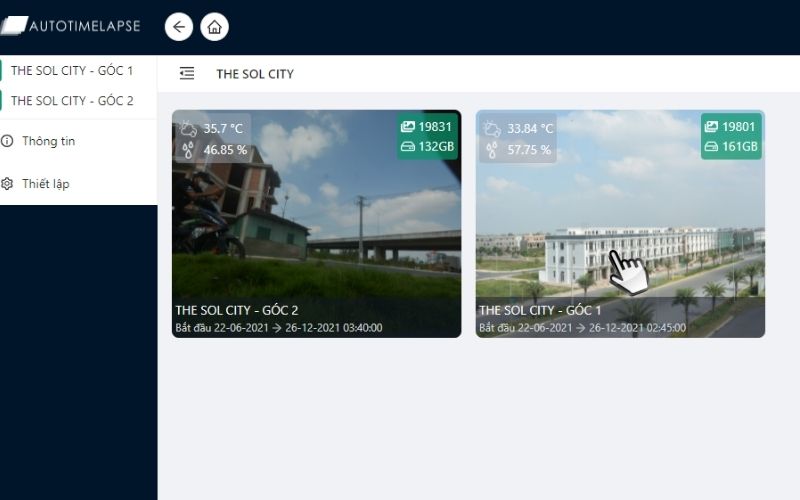Click the humidity icon beside 46.85 %

(x=188, y=150)
